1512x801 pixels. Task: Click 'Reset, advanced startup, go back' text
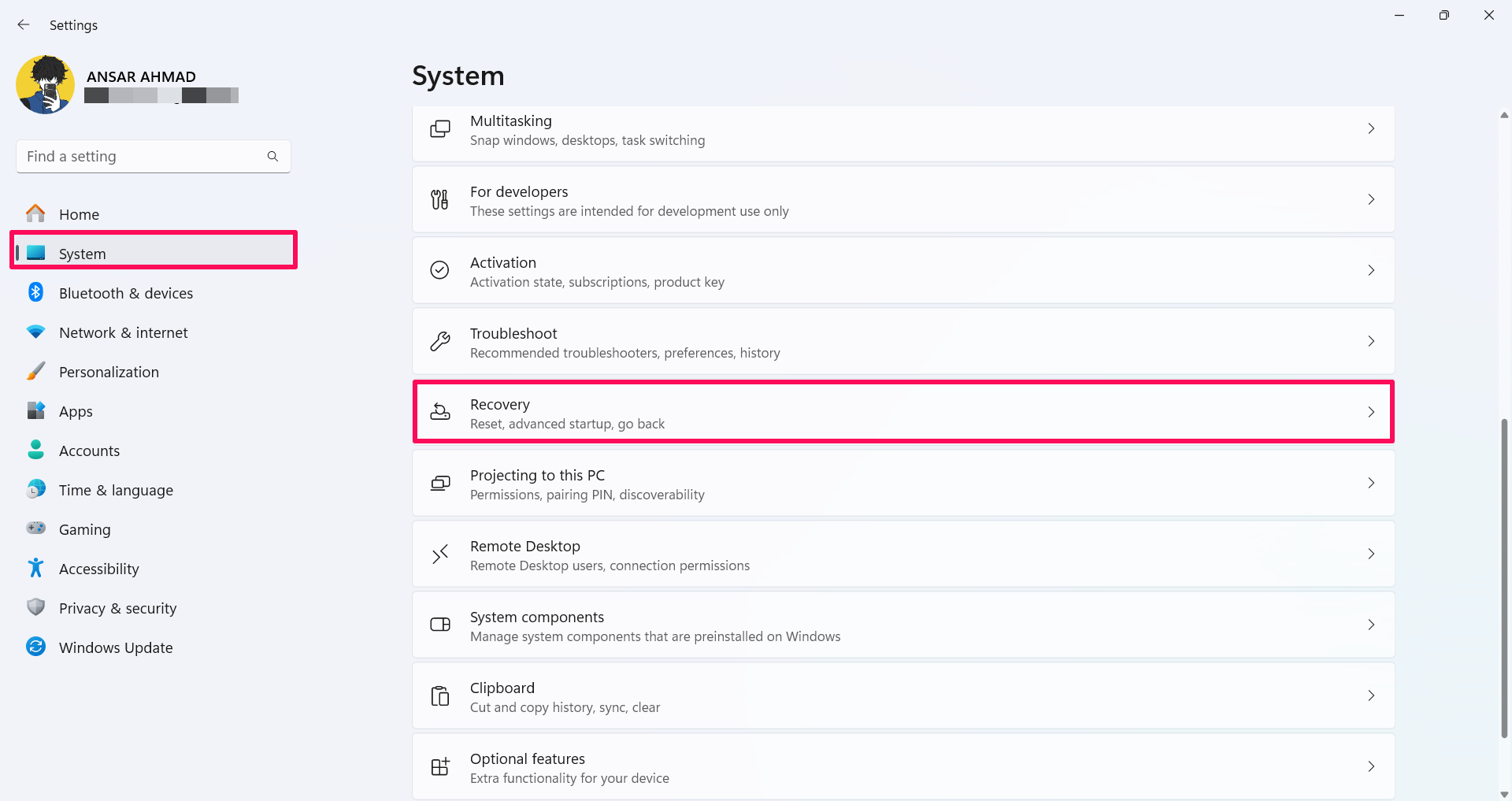(567, 424)
